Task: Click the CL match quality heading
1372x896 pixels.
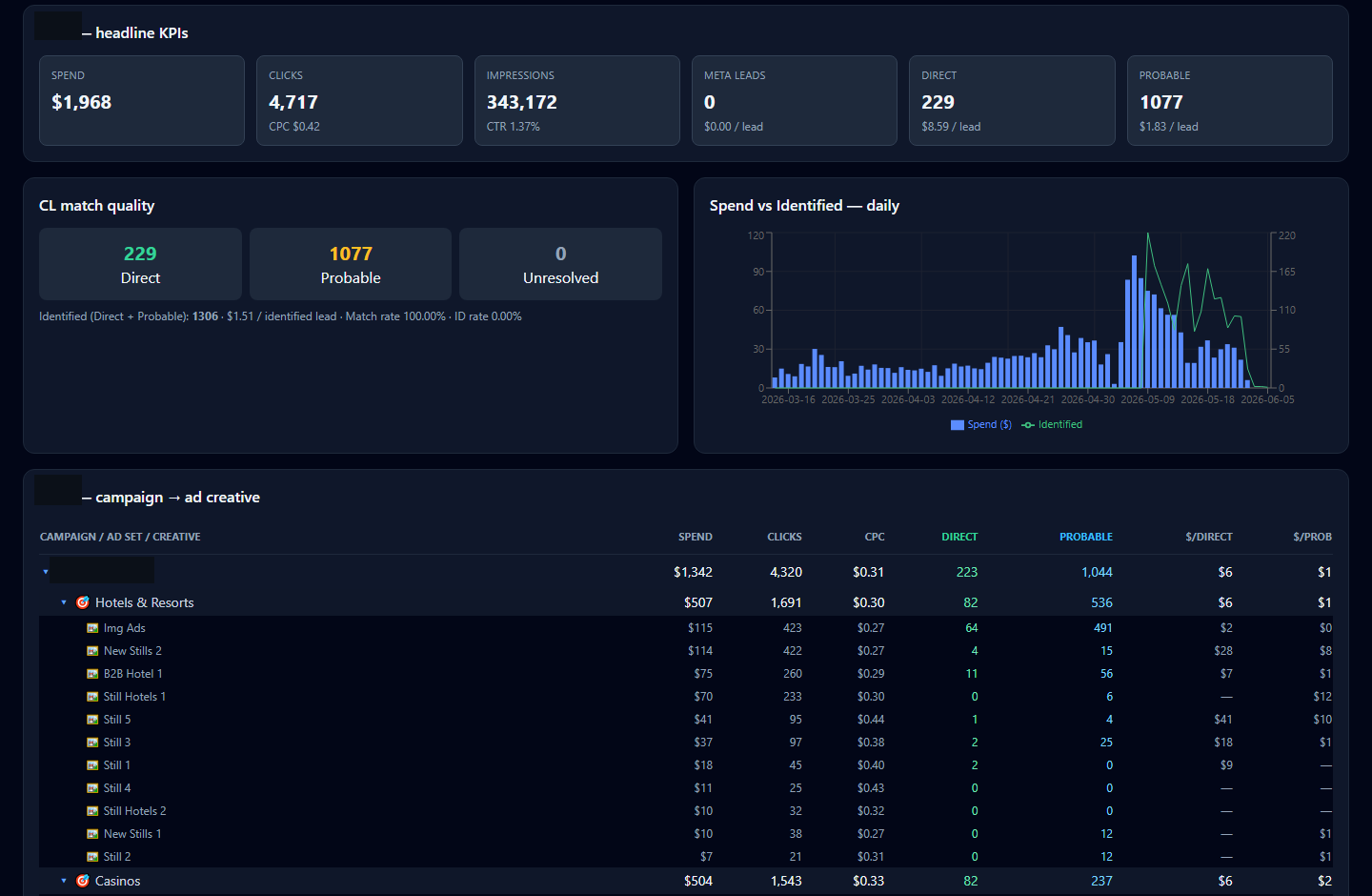Action: [96, 206]
